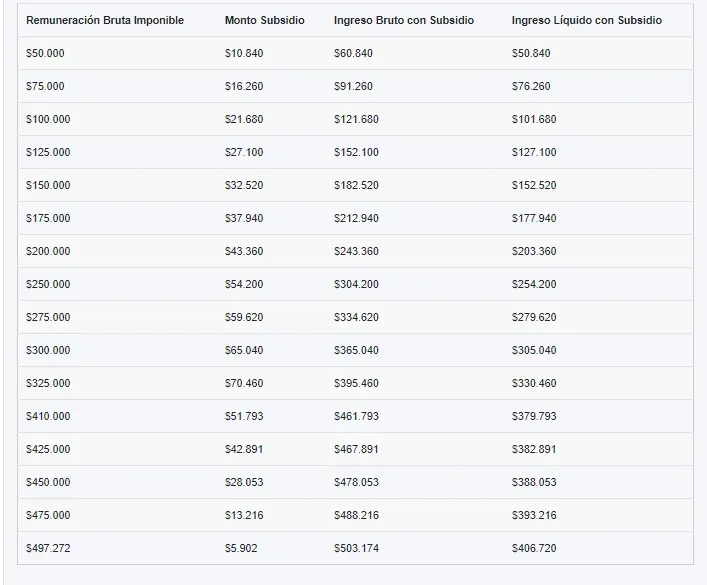Select the $212.940 gross income cell
Screen dimensions: 707x585
(x=356, y=218)
